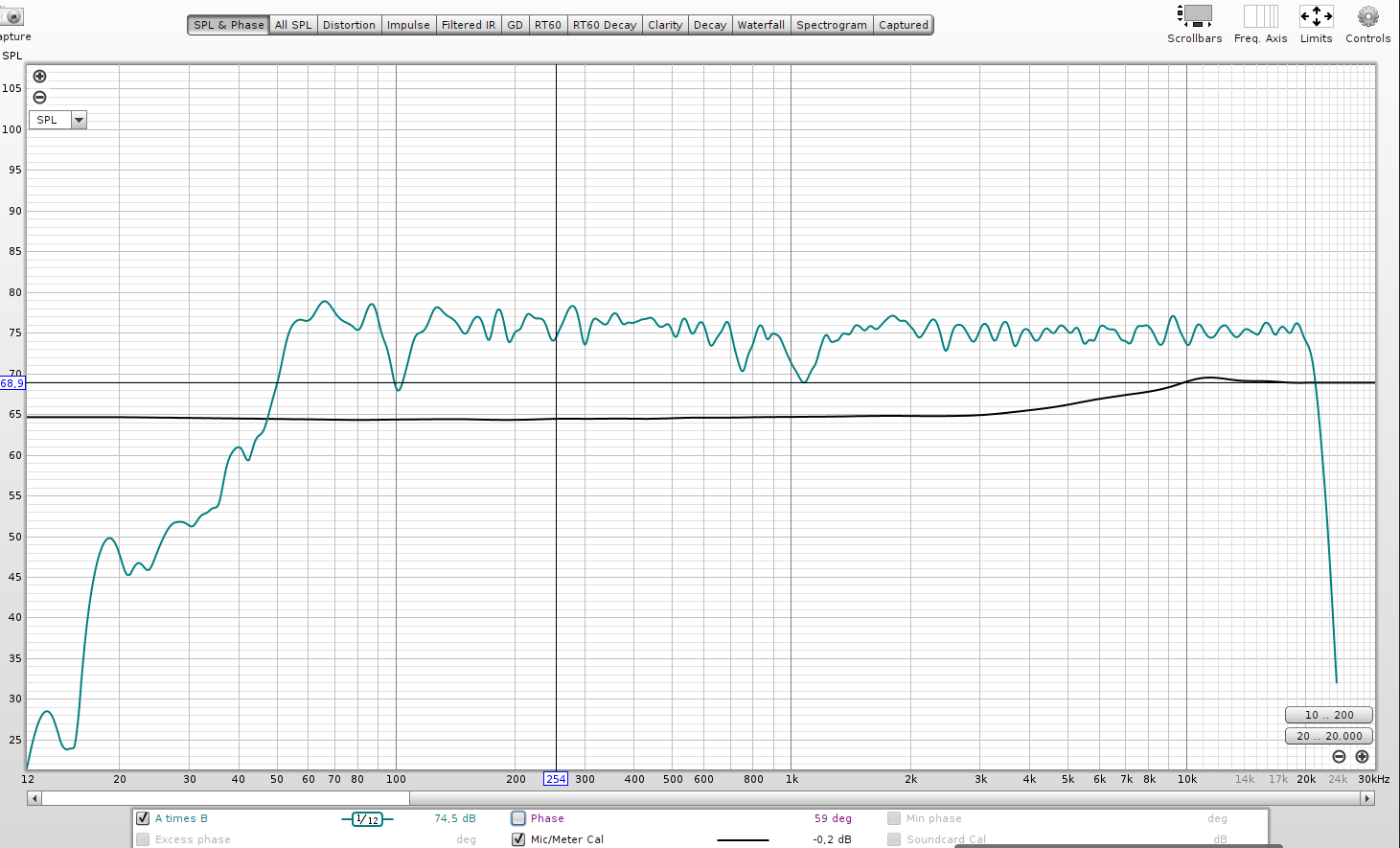The height and width of the screenshot is (848, 1400).
Task: Open graph Limits icon
Action: pos(1316,16)
